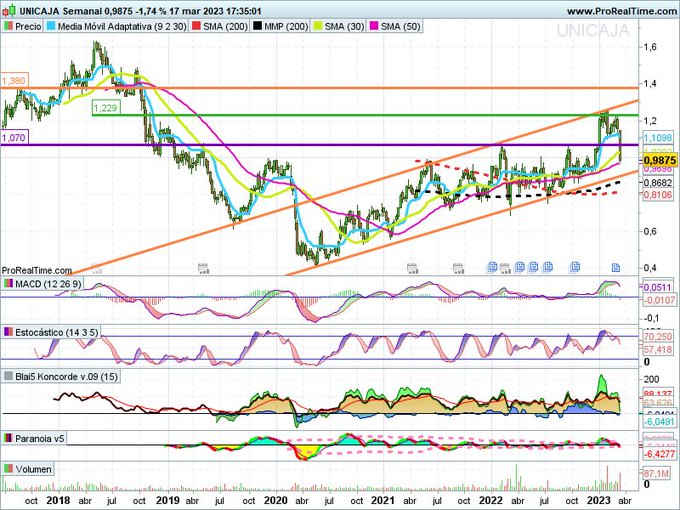680x510 pixels.
Task: Click the Paranoia v5 panel icon
Action: pyautogui.click(x=8, y=438)
